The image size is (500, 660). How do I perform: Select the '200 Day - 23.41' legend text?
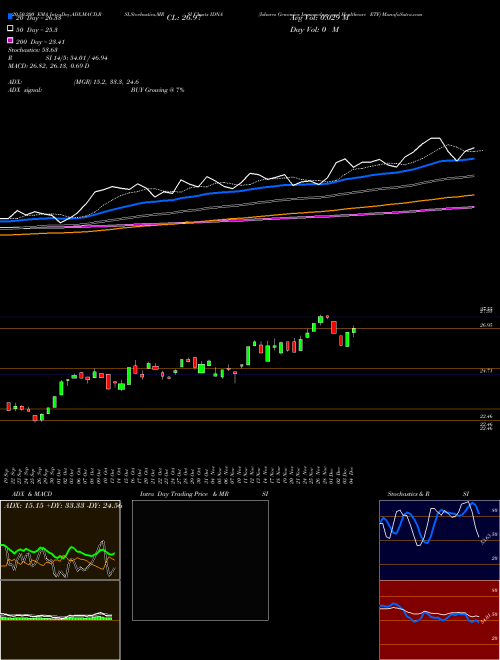[40, 42]
